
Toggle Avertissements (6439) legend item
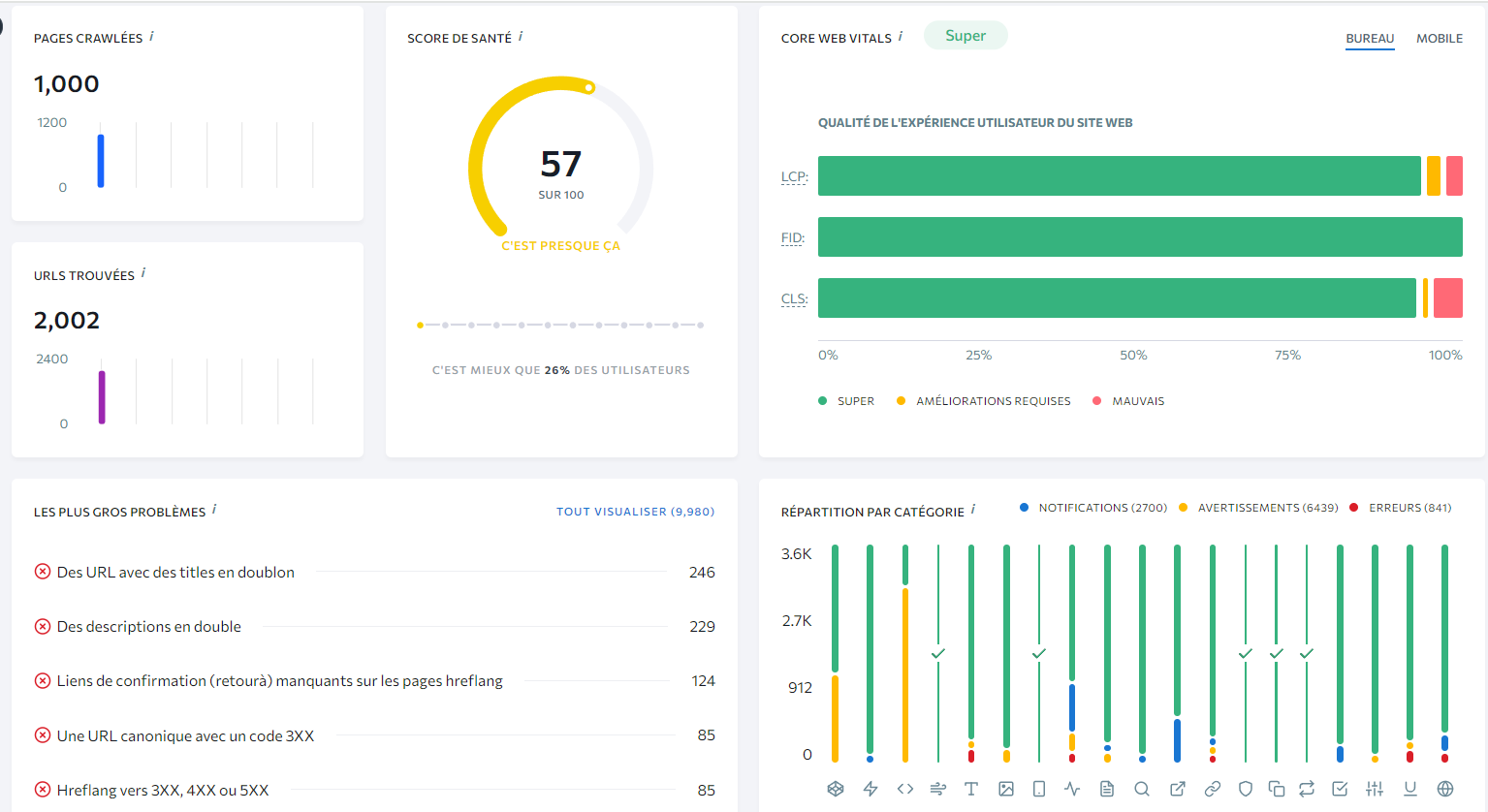pyautogui.click(x=1258, y=508)
